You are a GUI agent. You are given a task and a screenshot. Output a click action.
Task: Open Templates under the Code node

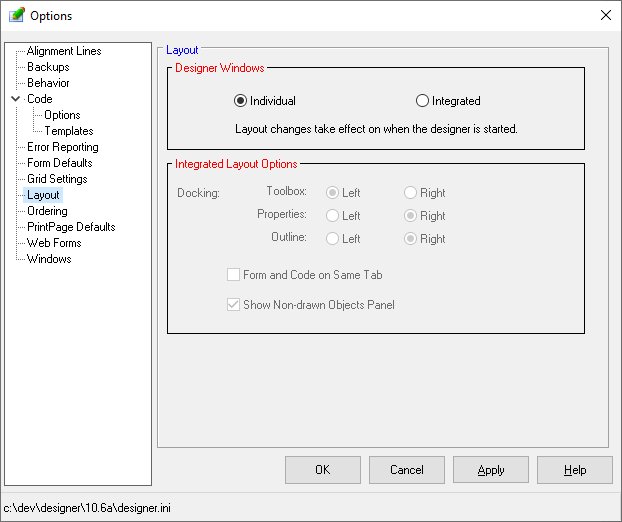coord(68,131)
